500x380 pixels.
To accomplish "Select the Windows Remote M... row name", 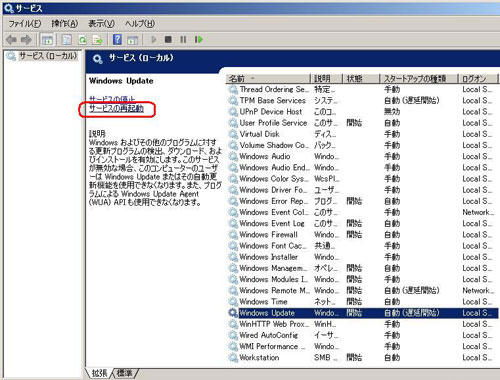I will click(x=274, y=290).
